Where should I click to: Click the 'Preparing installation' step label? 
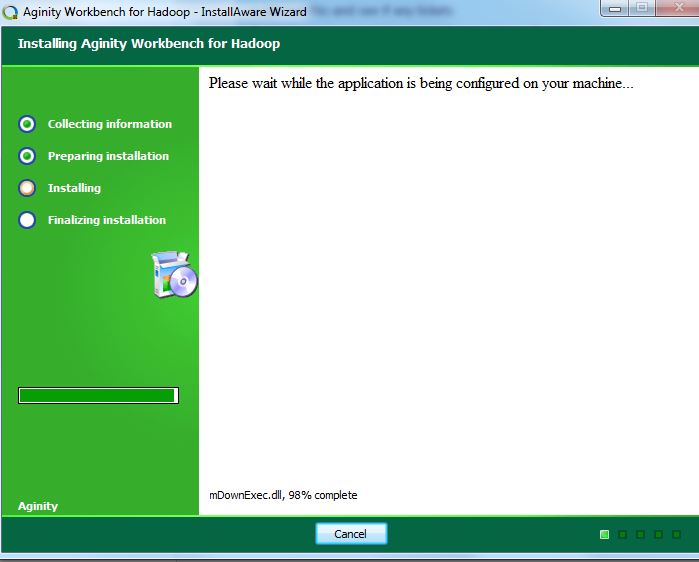pyautogui.click(x=108, y=156)
